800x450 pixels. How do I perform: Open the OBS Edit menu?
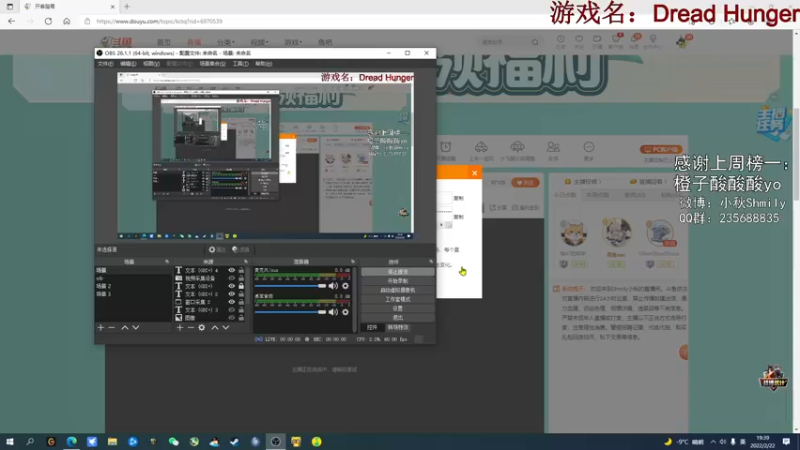(128, 64)
